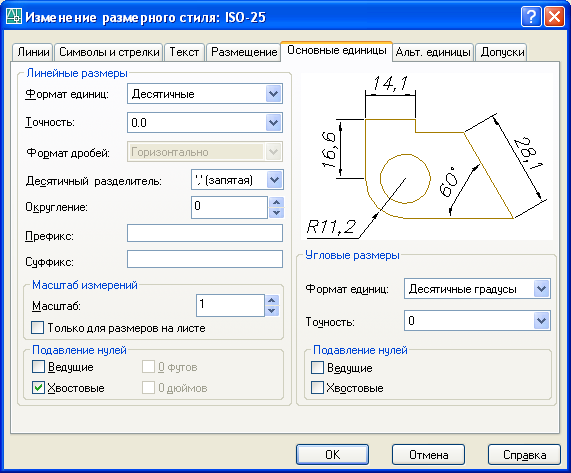Open the Допуски tab

point(502,52)
